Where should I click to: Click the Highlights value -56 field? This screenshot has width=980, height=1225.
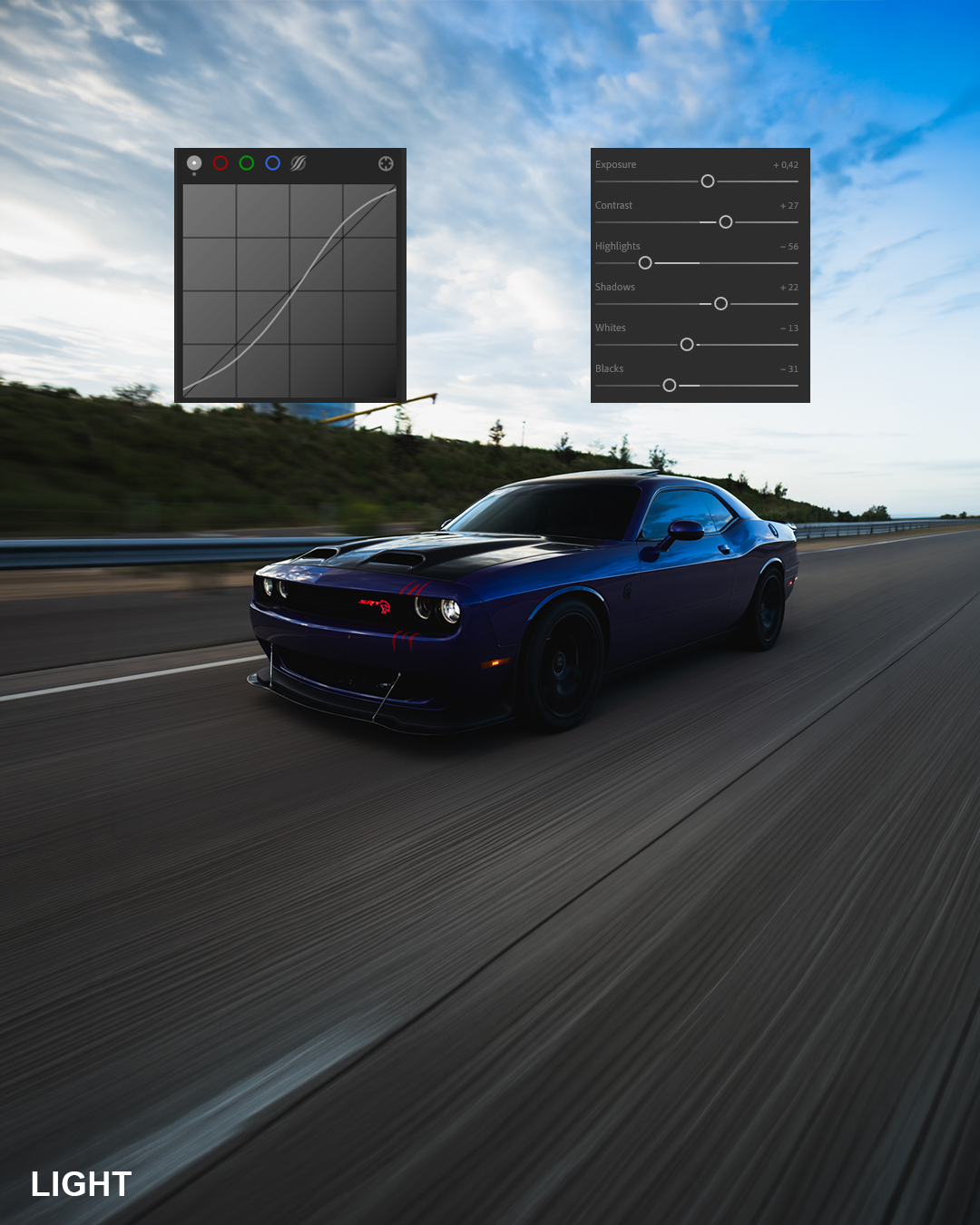[x=789, y=247]
